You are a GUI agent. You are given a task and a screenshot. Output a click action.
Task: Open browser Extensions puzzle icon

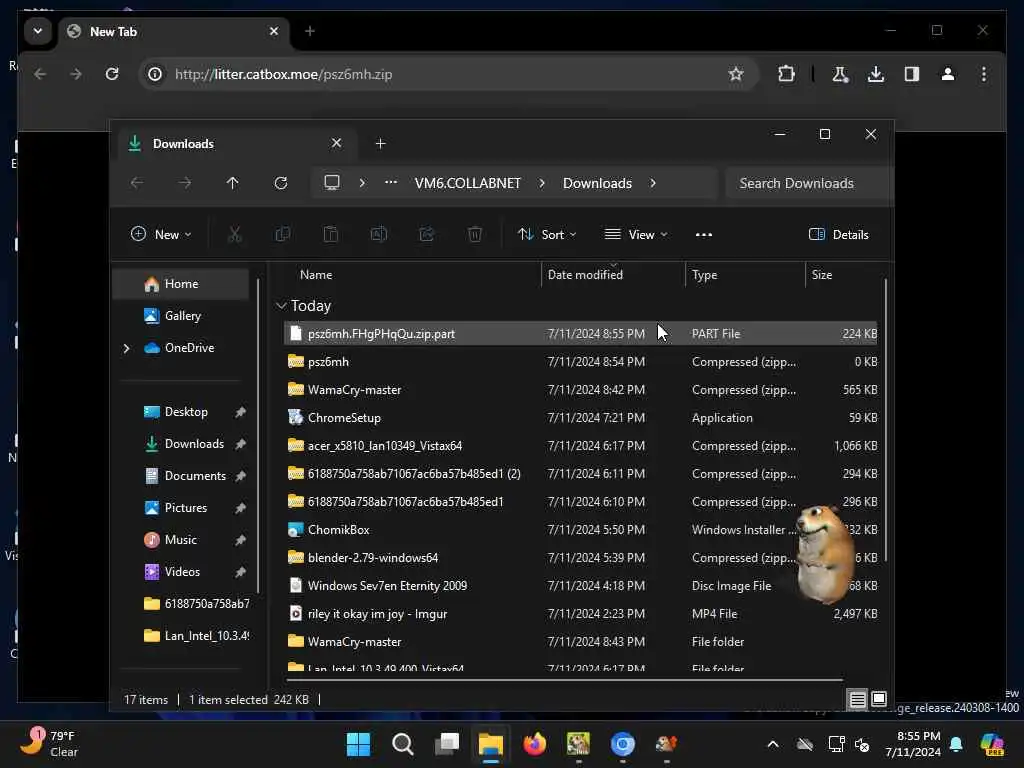coord(786,74)
